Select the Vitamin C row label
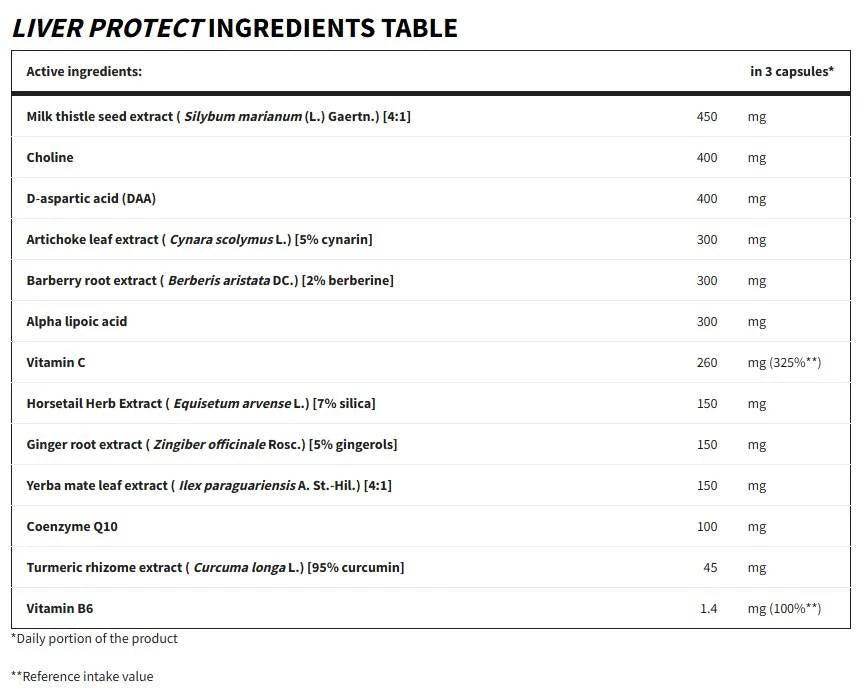 coord(56,362)
